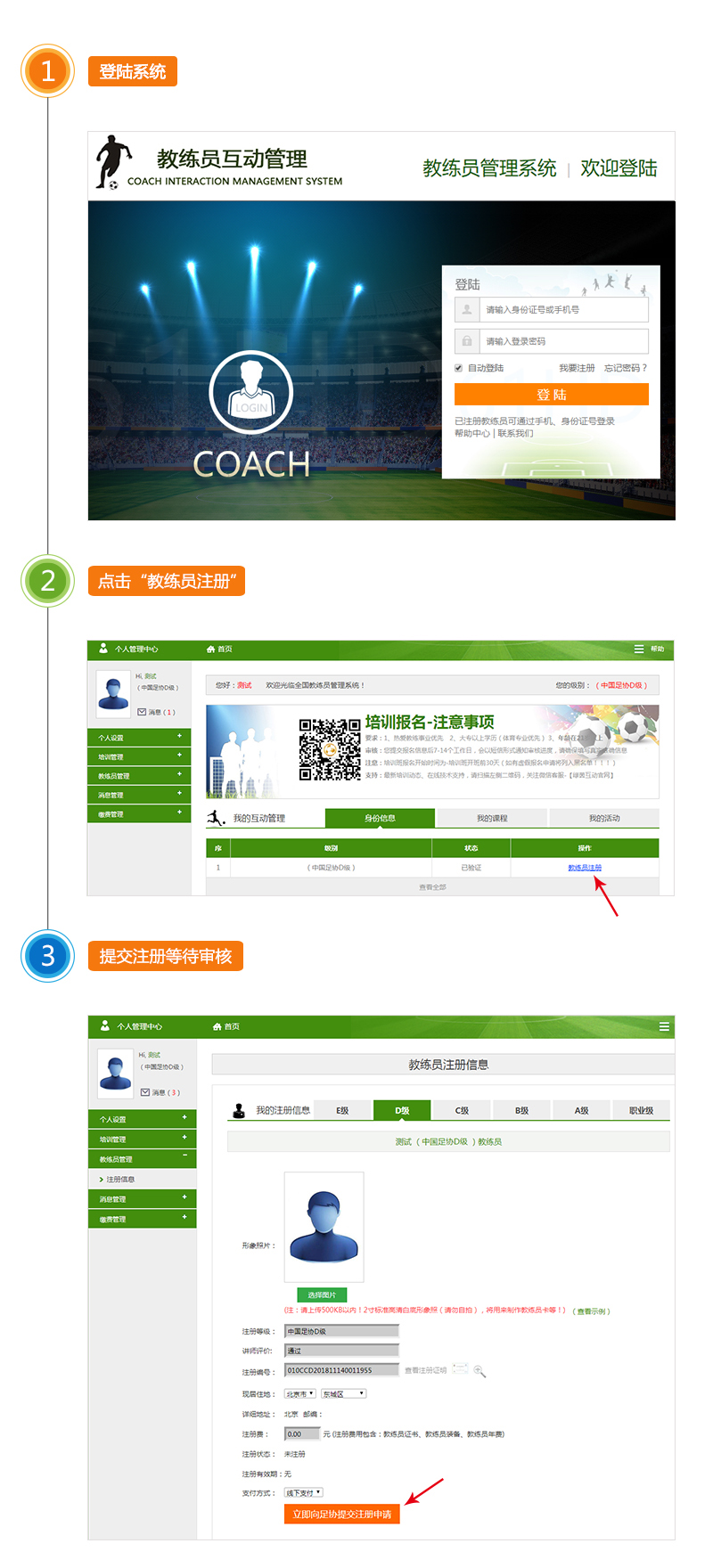Click the 教练员注册 link in the table
The width and height of the screenshot is (713, 1568).
(585, 868)
